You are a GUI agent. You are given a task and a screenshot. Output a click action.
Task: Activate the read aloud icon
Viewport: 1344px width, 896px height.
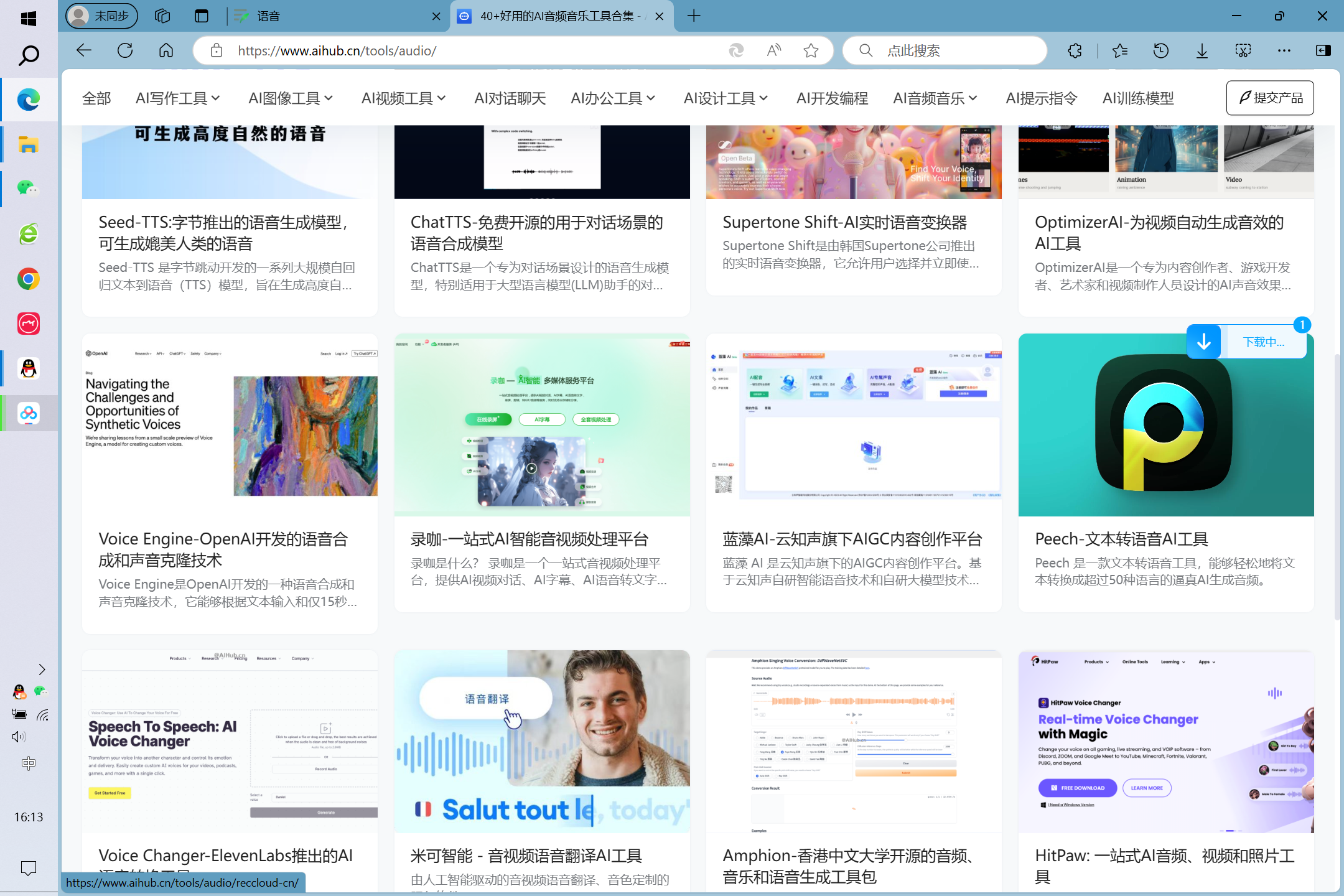pos(773,50)
